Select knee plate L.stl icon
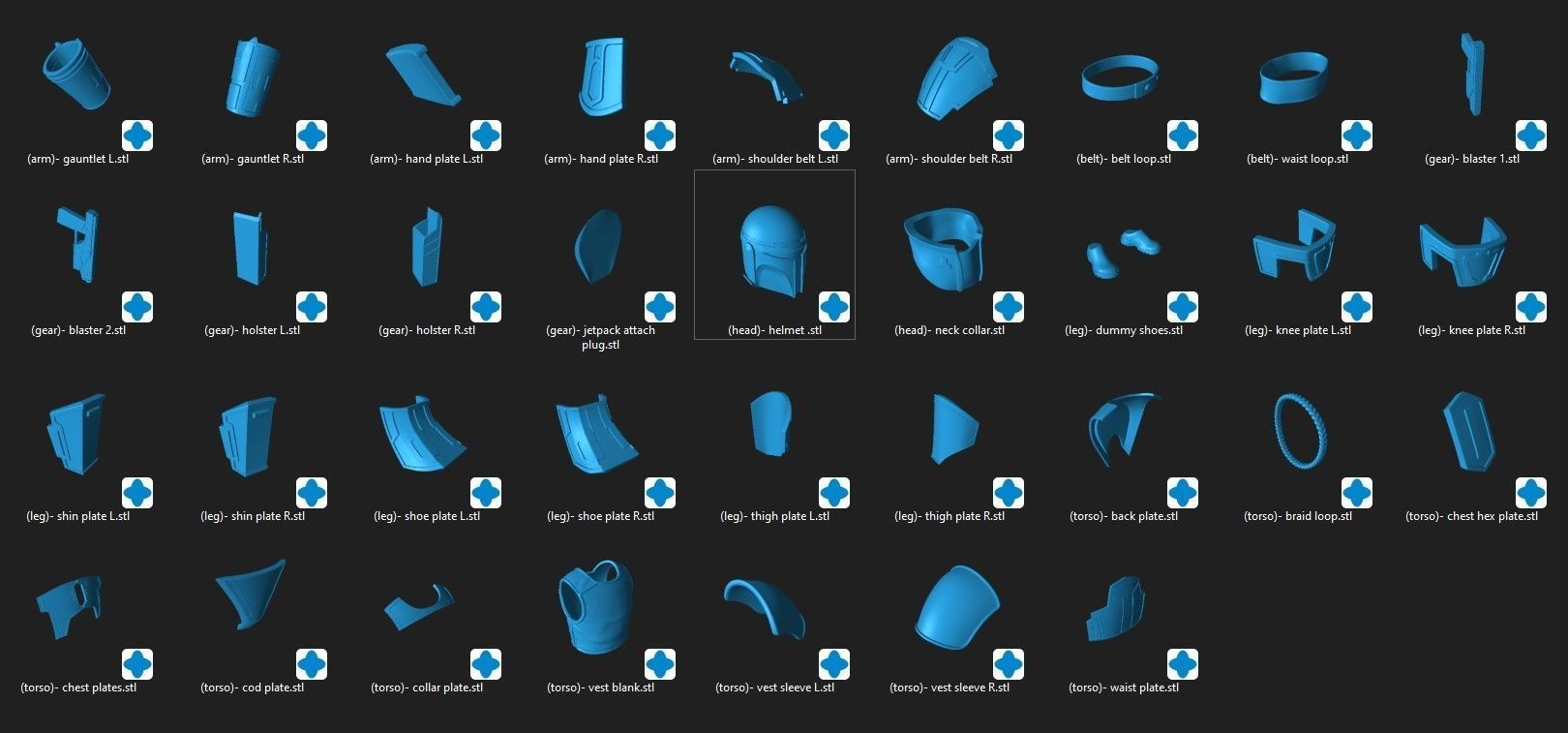This screenshot has height=733, width=1568. (x=1294, y=244)
